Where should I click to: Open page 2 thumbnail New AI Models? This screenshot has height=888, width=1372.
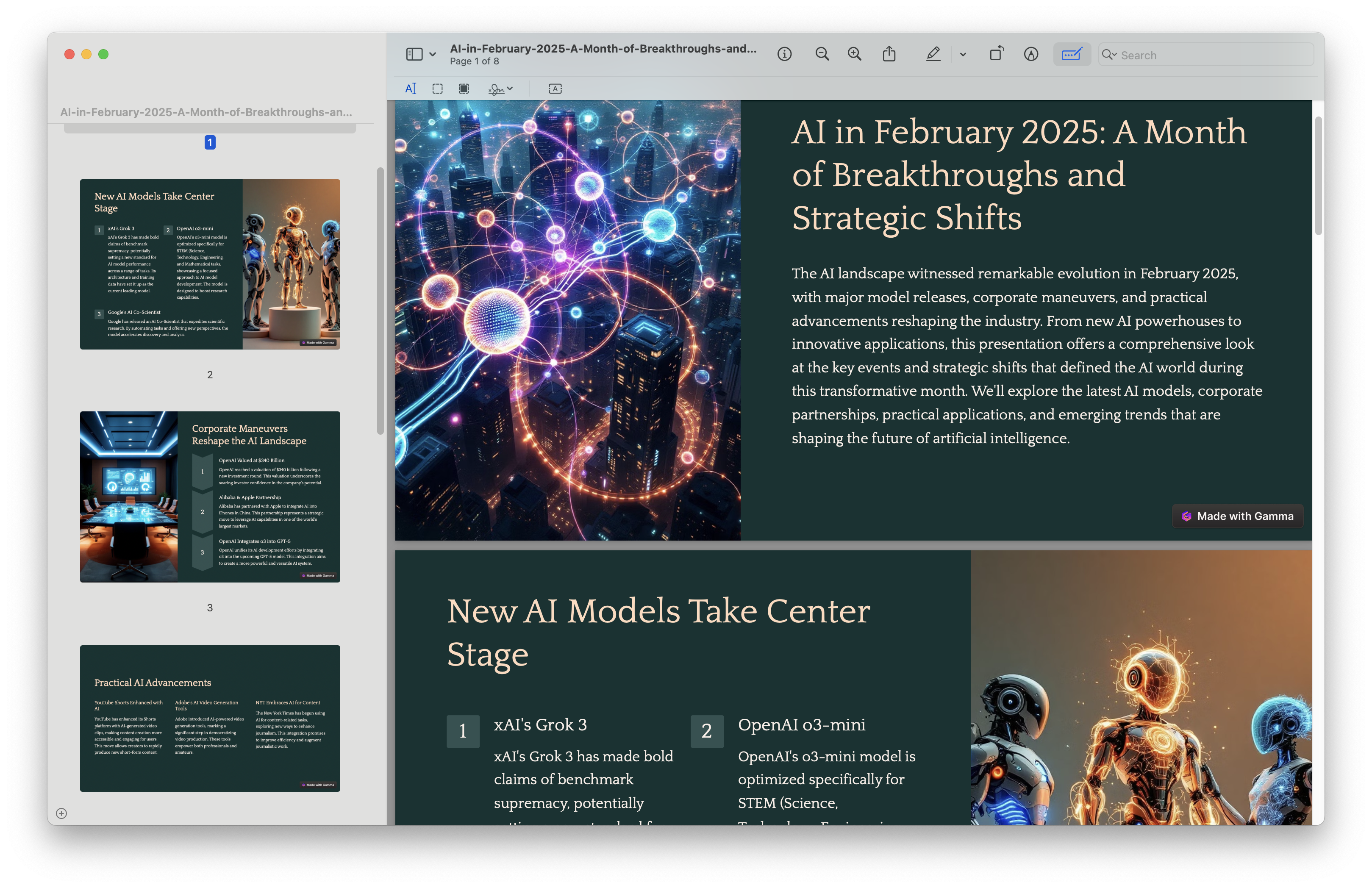click(x=210, y=264)
